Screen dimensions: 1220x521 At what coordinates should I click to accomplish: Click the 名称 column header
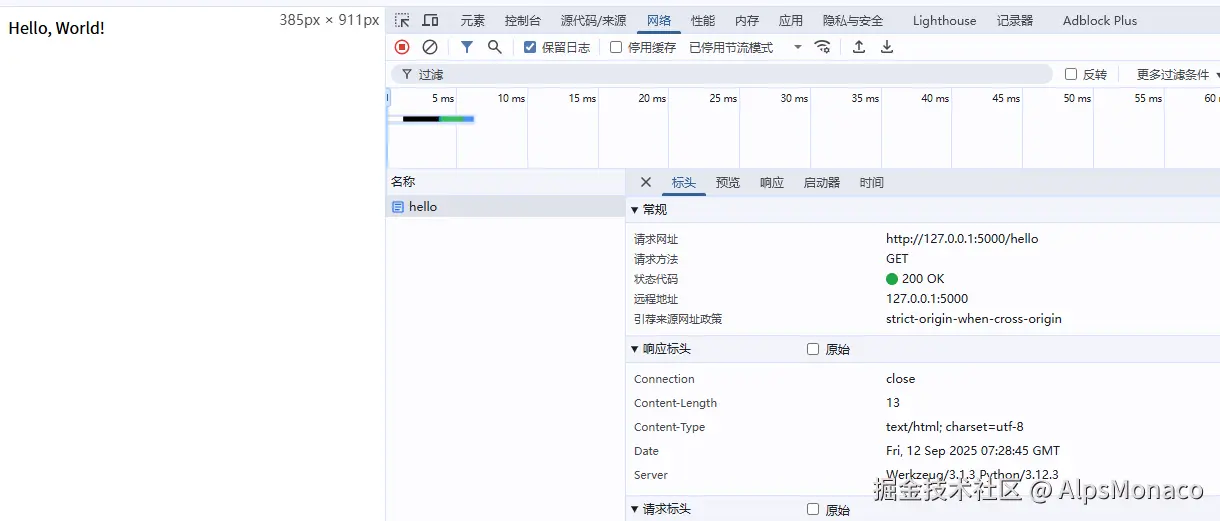[x=505, y=182]
